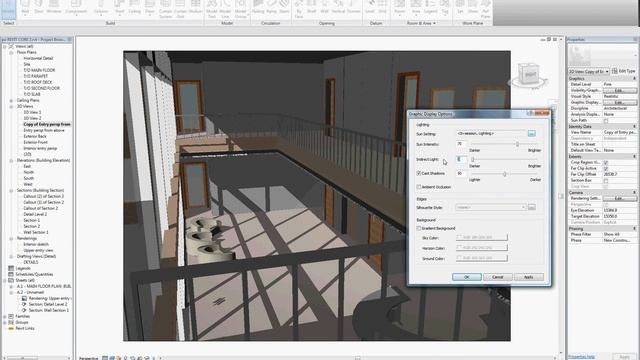This screenshot has height=360, width=640.
Task: Click Apply in Graphic Display Options
Action: [529, 277]
